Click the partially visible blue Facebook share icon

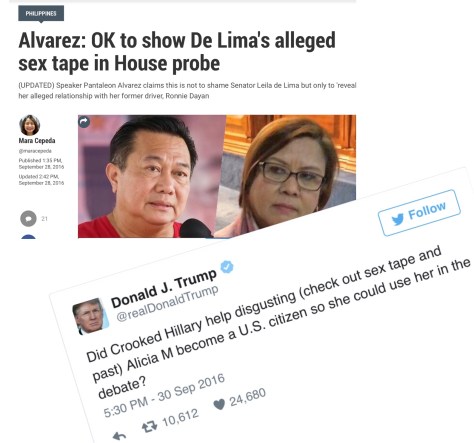click(28, 236)
